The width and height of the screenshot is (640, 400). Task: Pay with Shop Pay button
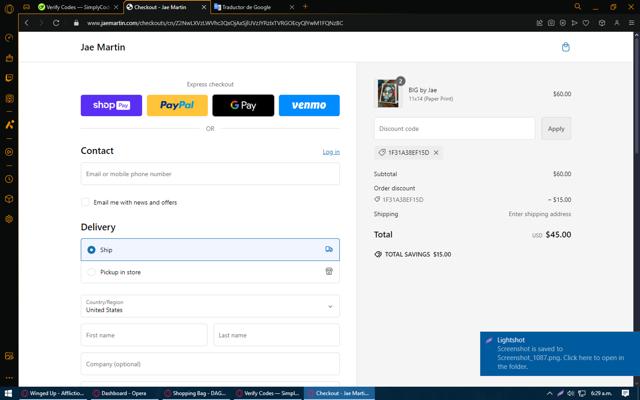pyautogui.click(x=111, y=105)
